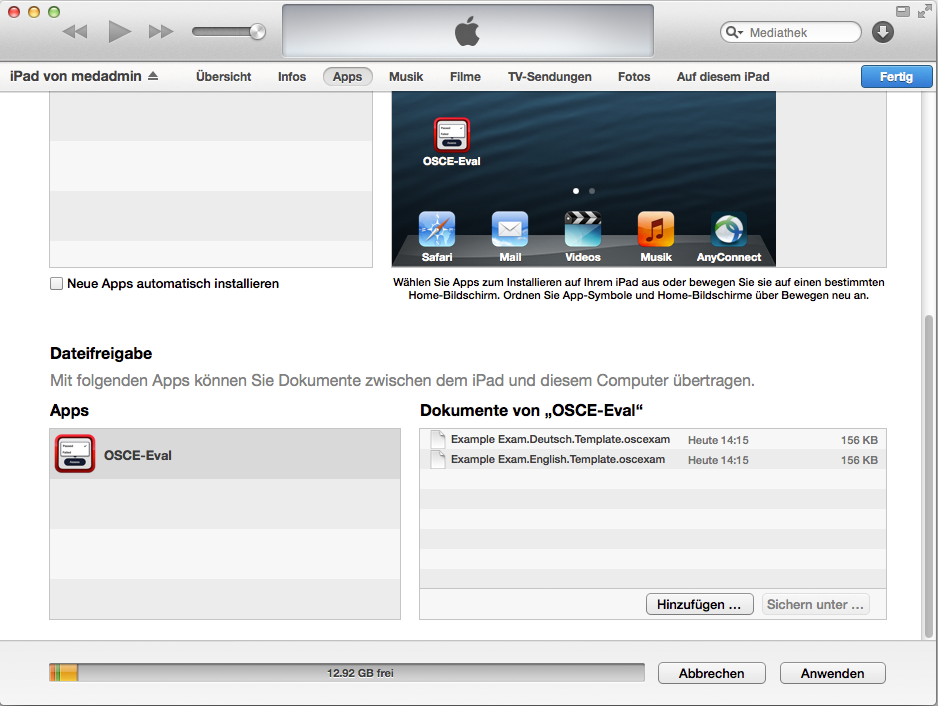Eject iPad von medadmin
The height and width of the screenshot is (706, 938).
pos(153,76)
